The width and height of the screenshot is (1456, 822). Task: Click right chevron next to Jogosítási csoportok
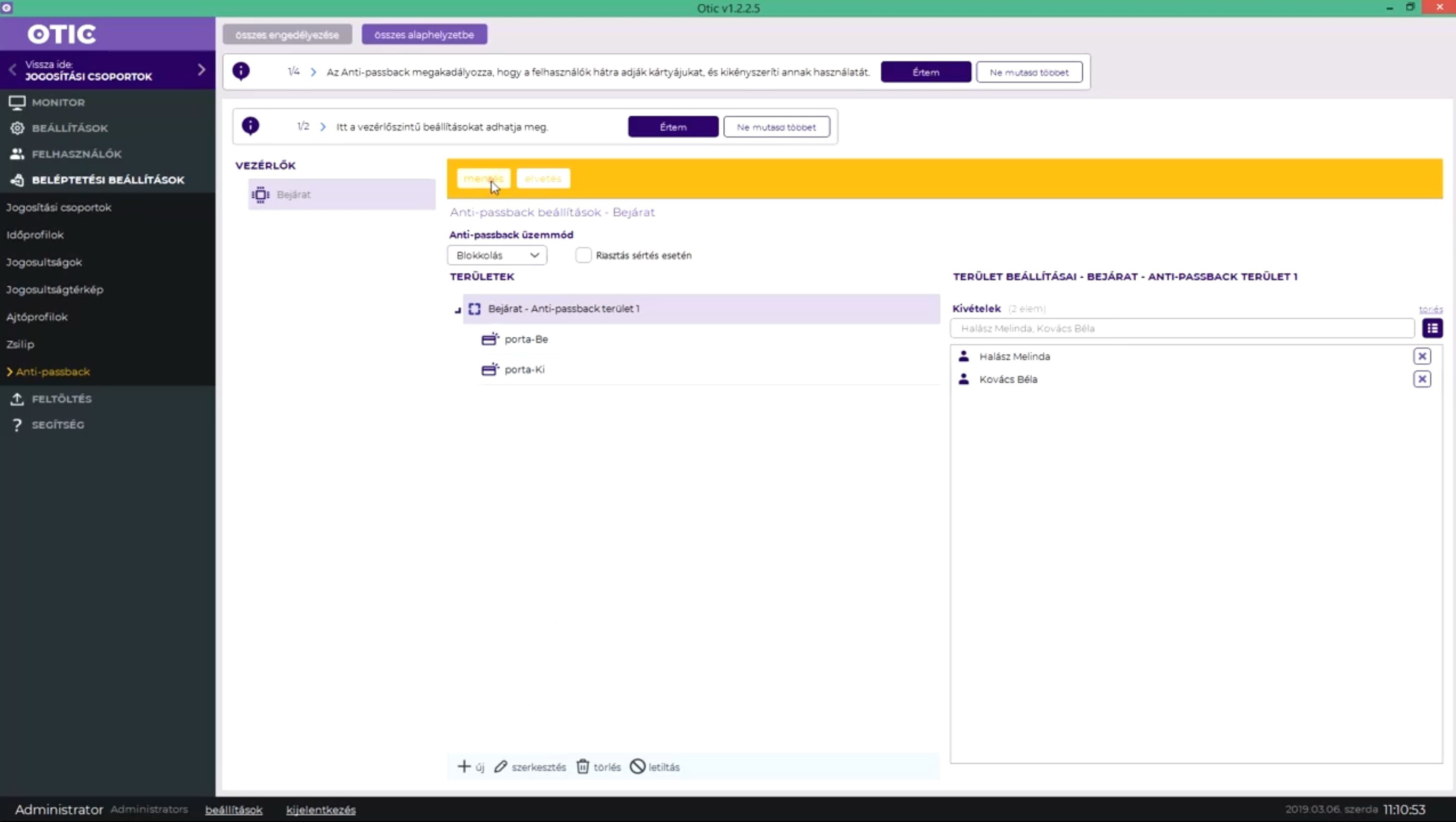202,70
